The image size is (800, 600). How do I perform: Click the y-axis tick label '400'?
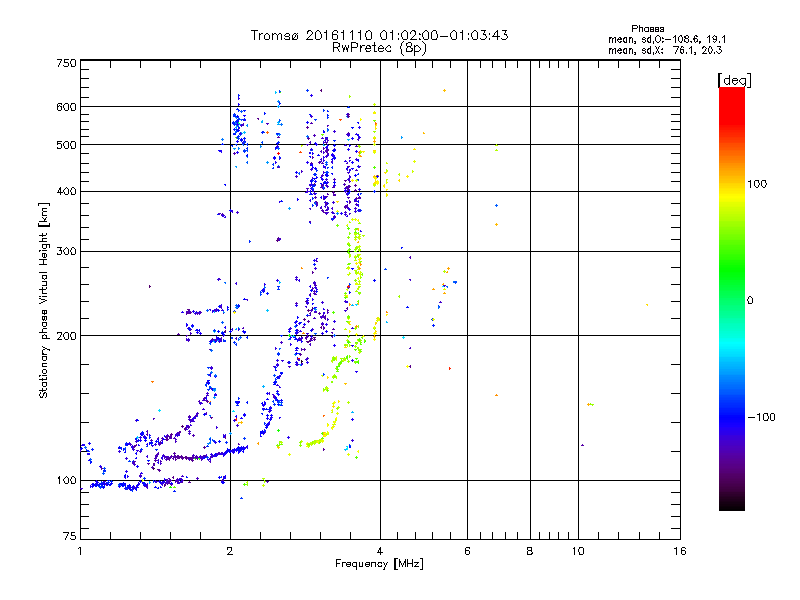[x=66, y=191]
